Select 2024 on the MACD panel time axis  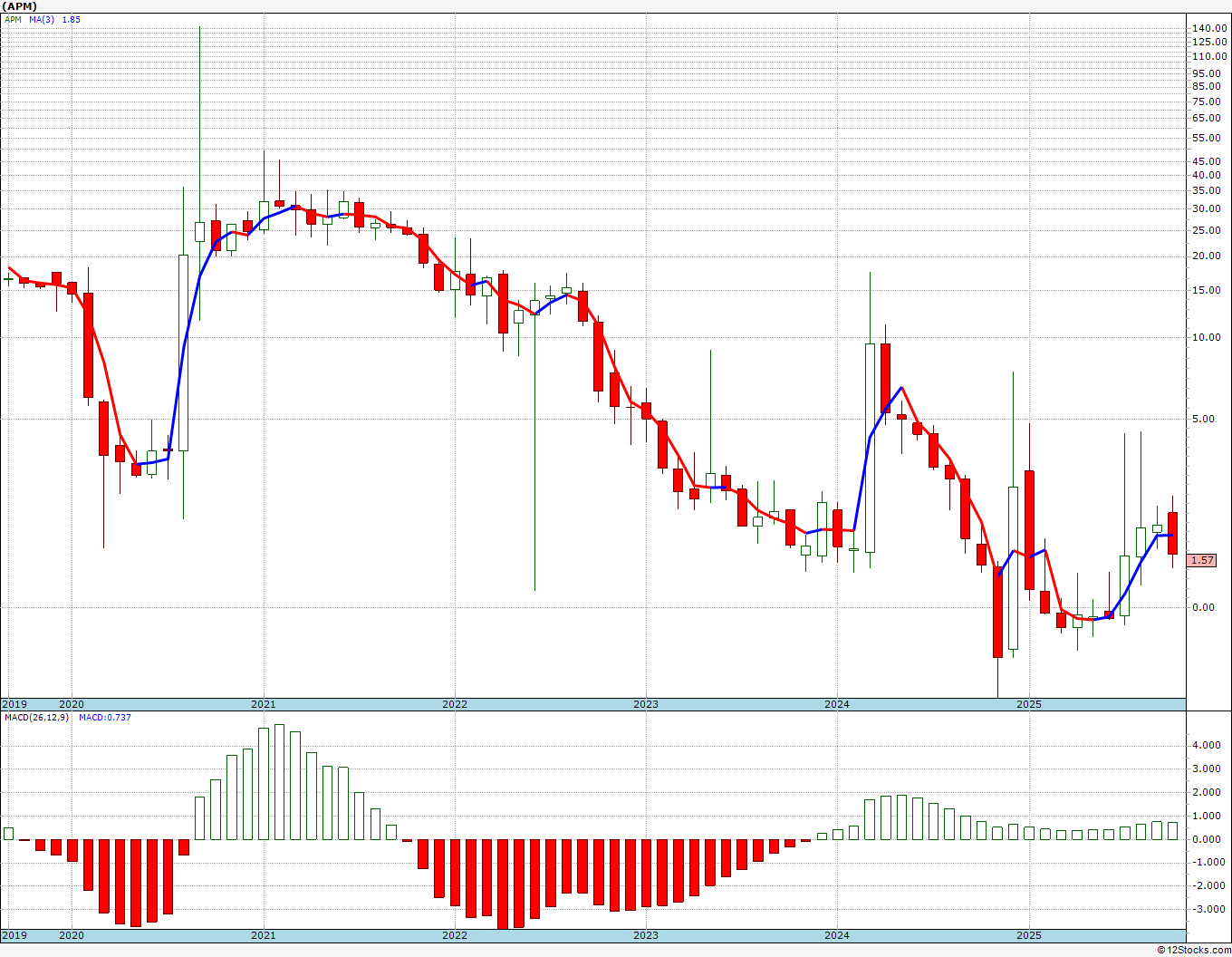point(837,935)
